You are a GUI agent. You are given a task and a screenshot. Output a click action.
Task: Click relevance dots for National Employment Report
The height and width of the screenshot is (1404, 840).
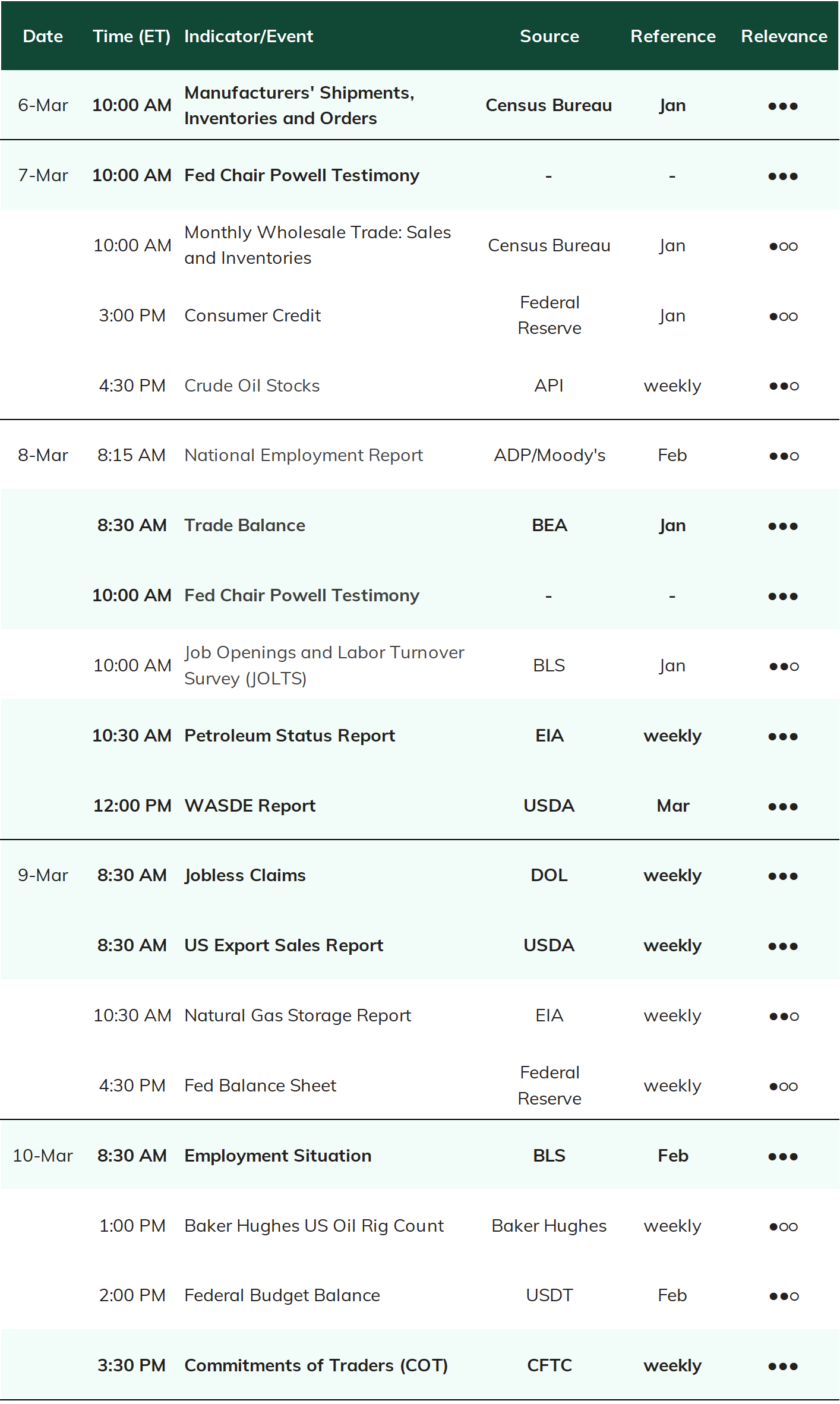784,456
